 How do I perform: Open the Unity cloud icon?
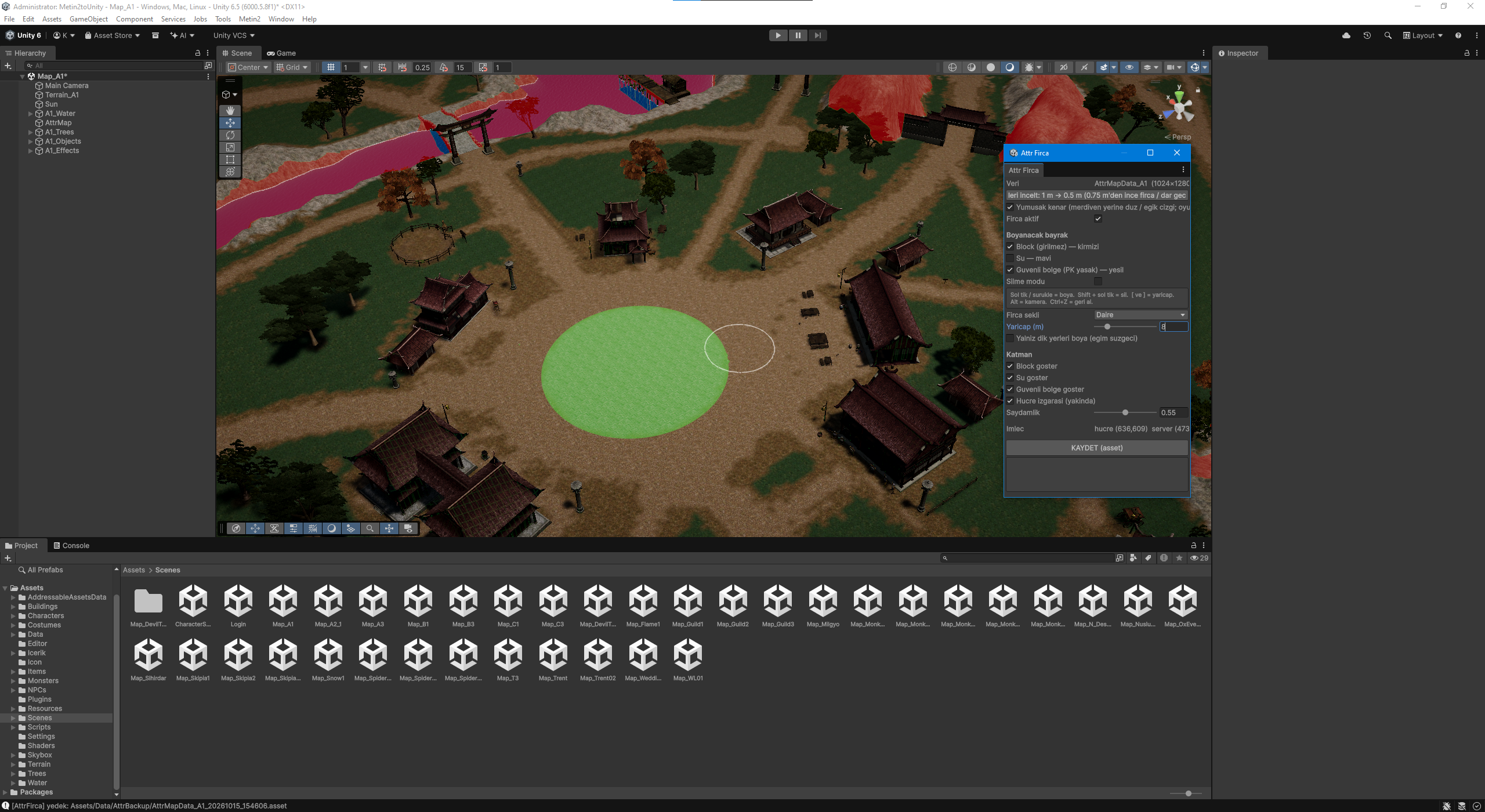1346,35
